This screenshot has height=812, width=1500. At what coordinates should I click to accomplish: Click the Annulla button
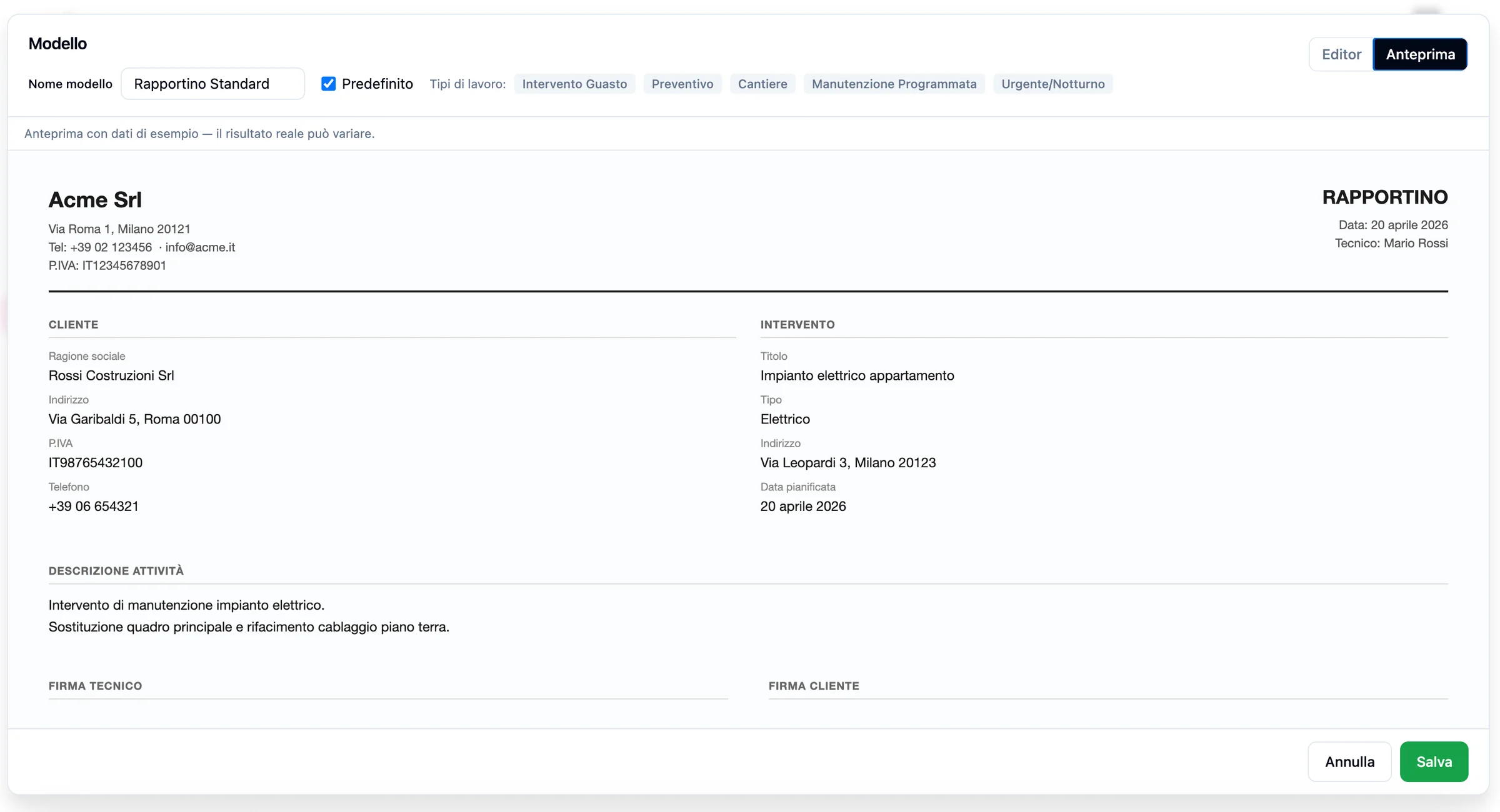click(x=1349, y=761)
